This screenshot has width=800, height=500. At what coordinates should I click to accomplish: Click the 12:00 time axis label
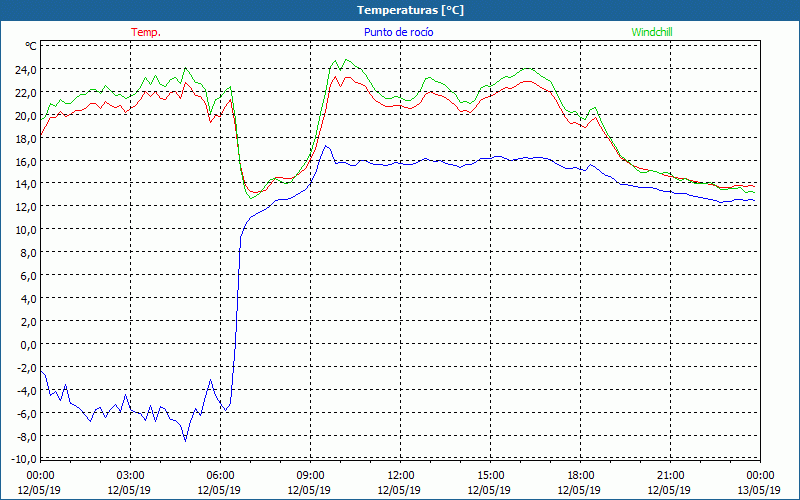pos(401,476)
